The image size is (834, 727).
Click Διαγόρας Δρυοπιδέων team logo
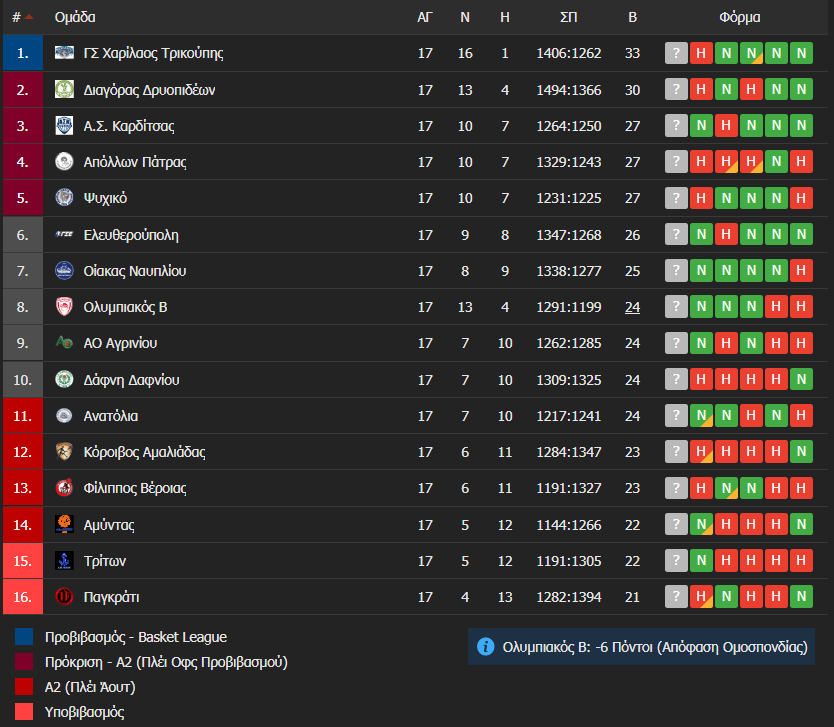[64, 90]
